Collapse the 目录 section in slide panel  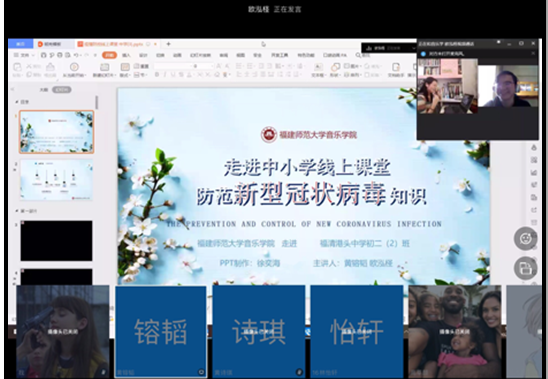[16, 102]
